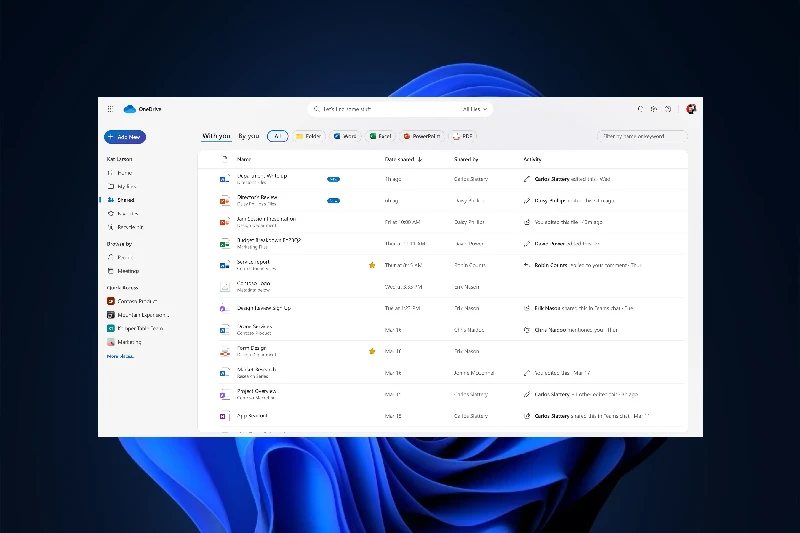The image size is (800, 533).
Task: Click the shared activity text in Design Review row
Action: tap(584, 308)
